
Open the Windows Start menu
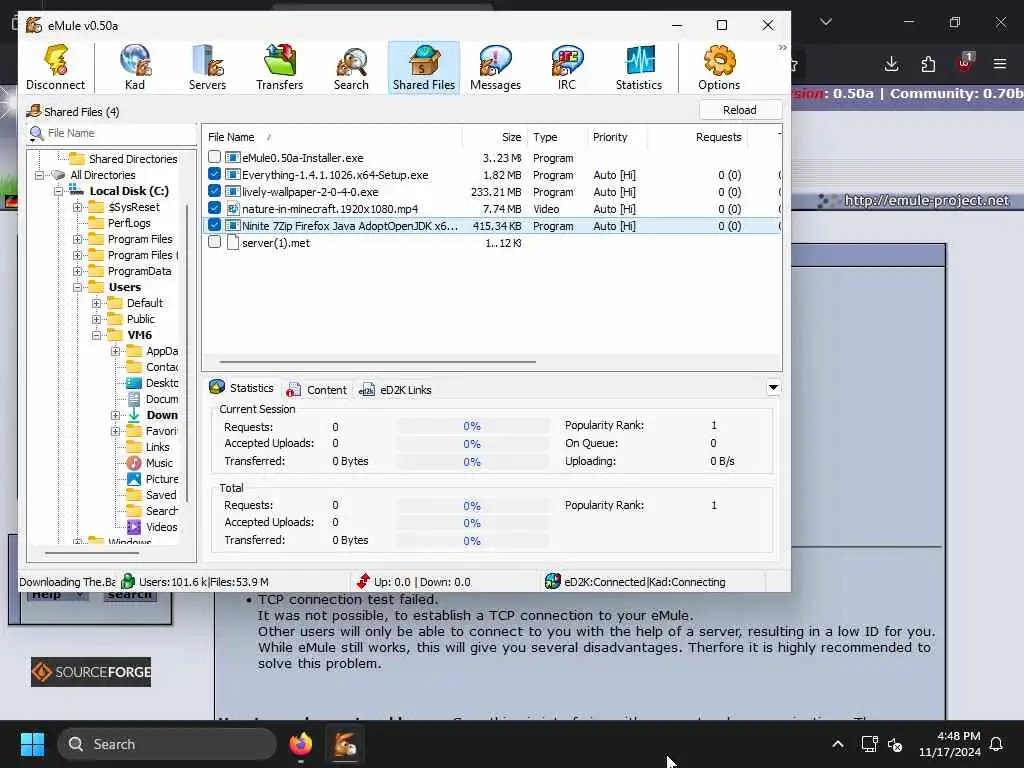tap(32, 744)
